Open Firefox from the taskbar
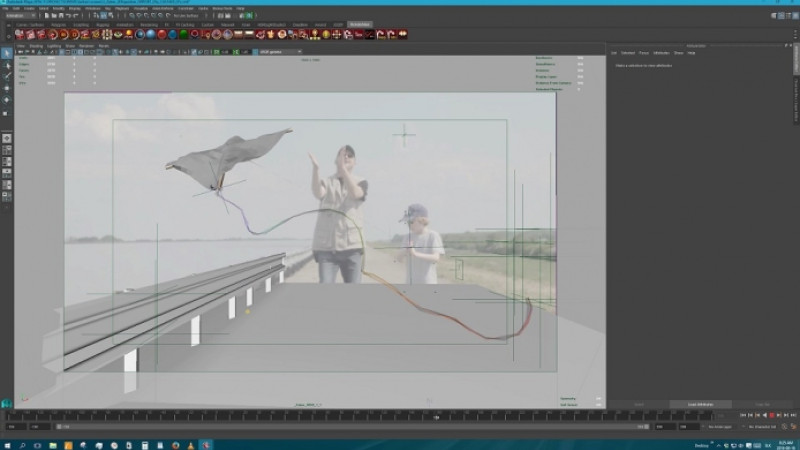Screen dimensions: 800x450 176,445
